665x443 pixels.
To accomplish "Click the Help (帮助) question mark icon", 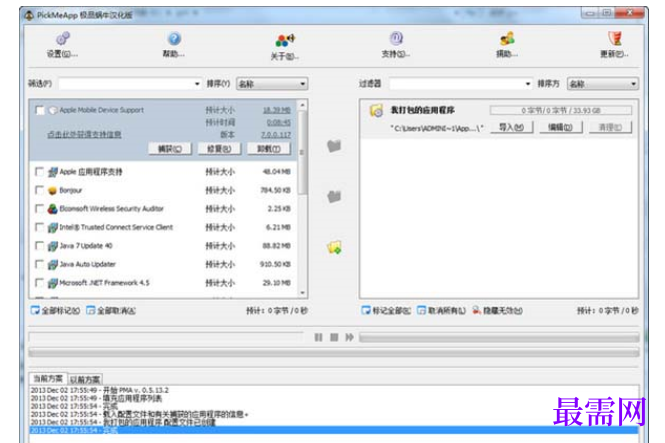I will (174, 39).
